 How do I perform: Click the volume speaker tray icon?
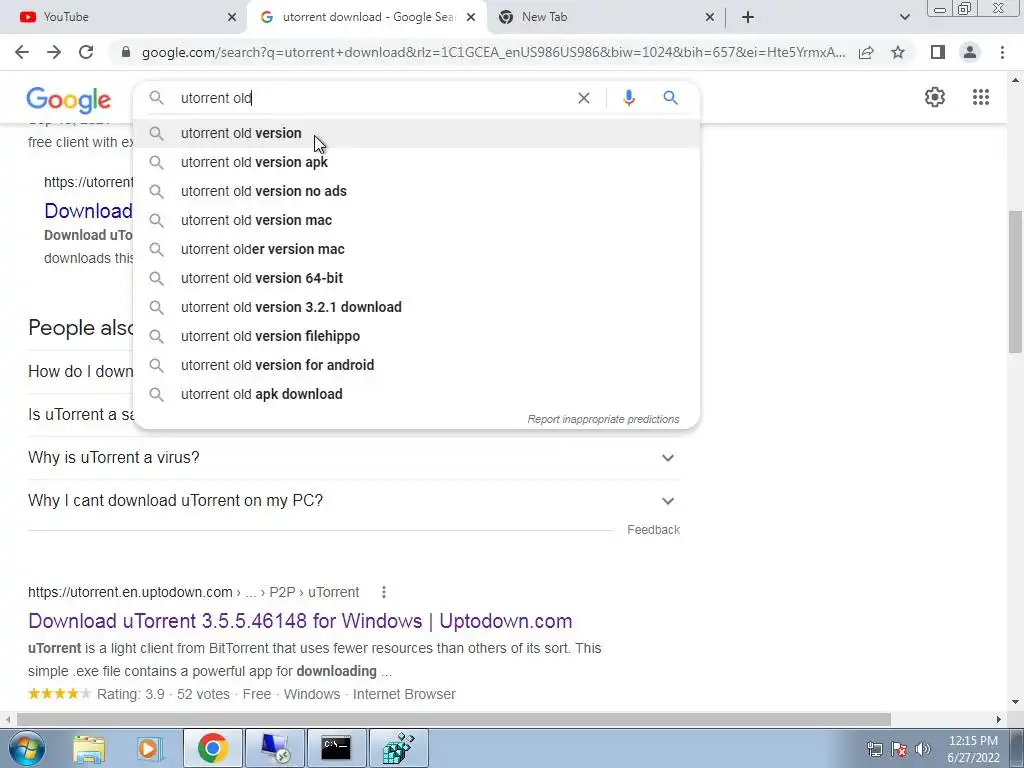[x=923, y=749]
